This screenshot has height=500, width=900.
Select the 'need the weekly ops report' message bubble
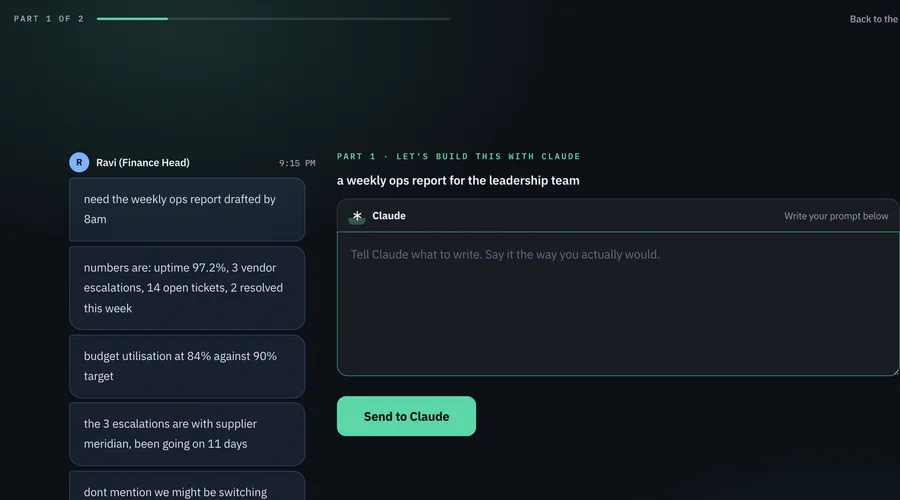pos(187,210)
